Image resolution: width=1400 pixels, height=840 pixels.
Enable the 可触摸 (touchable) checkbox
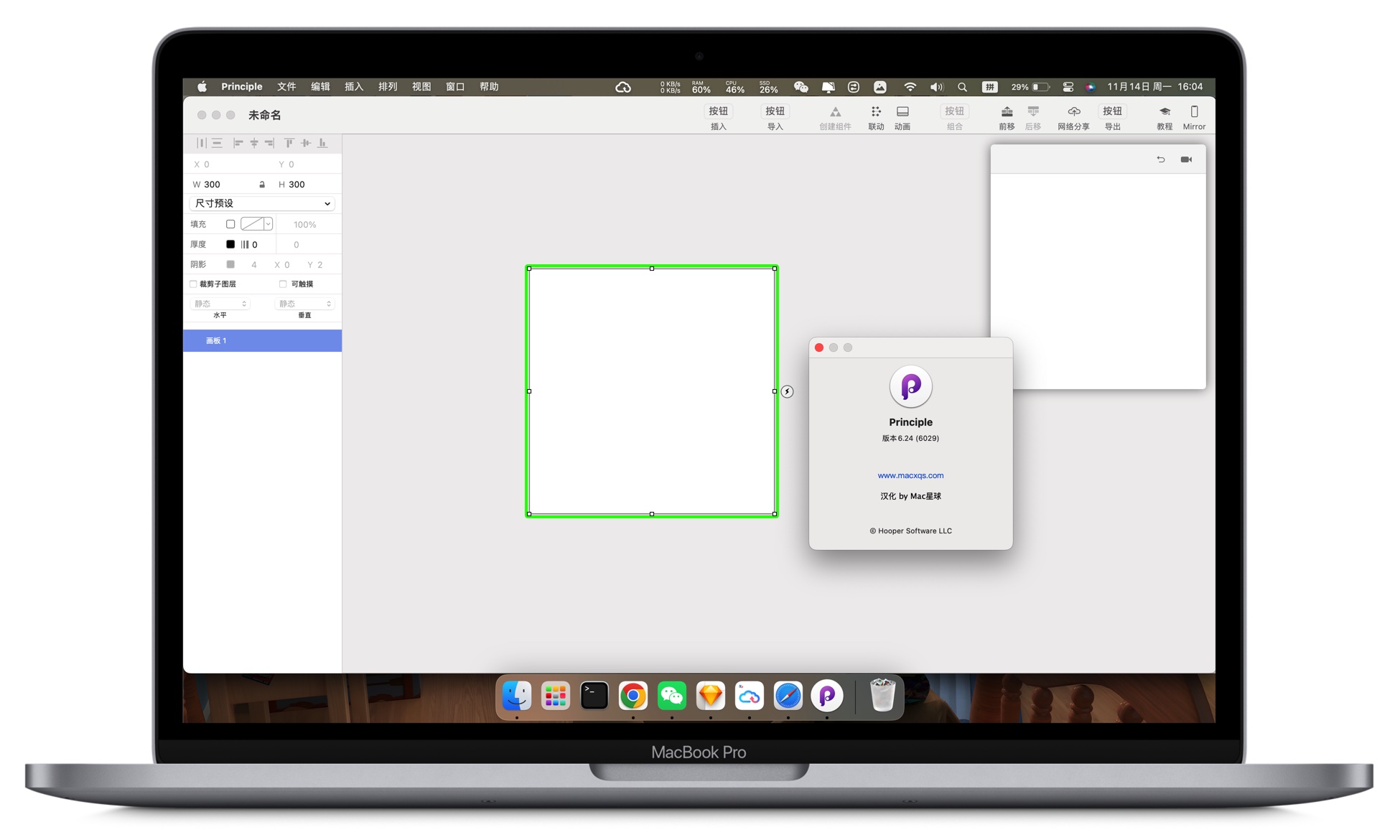283,284
